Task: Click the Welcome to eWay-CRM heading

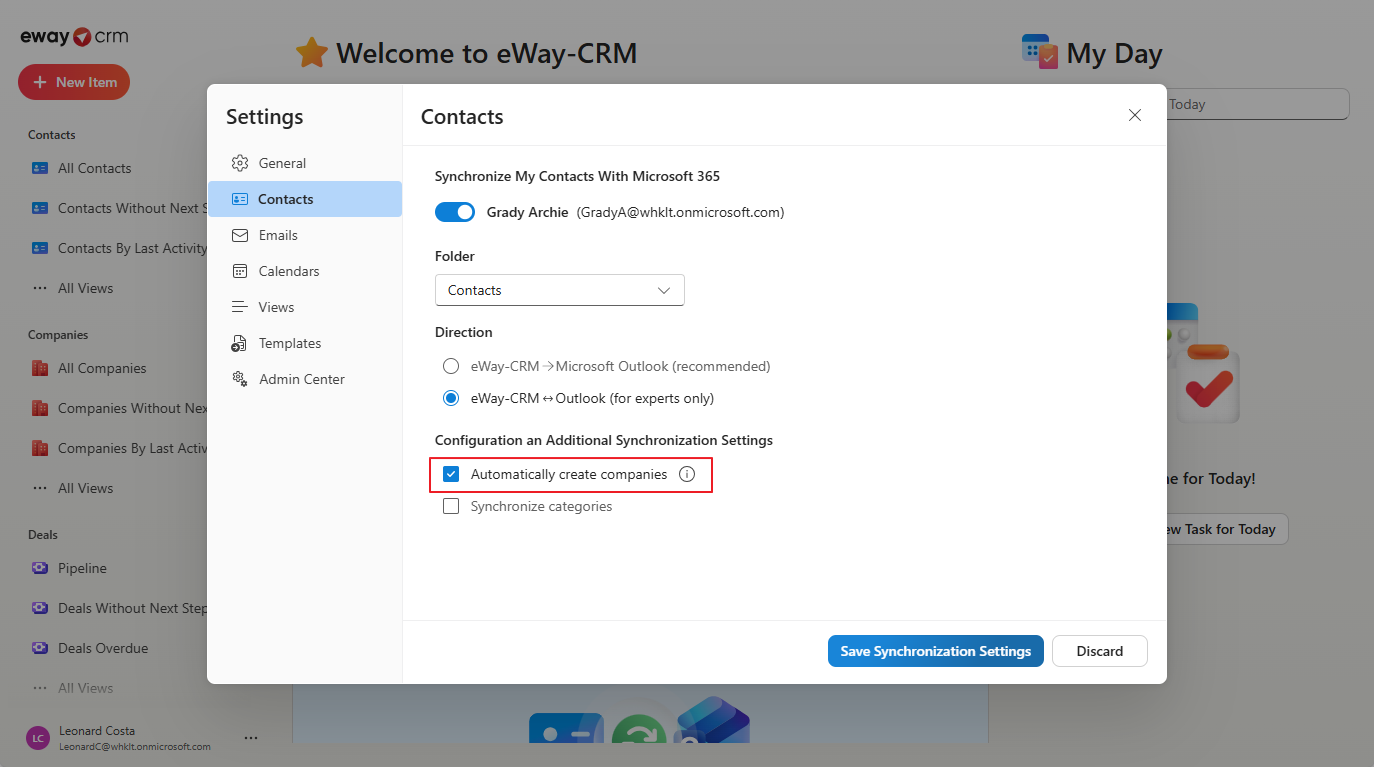Action: coord(486,53)
